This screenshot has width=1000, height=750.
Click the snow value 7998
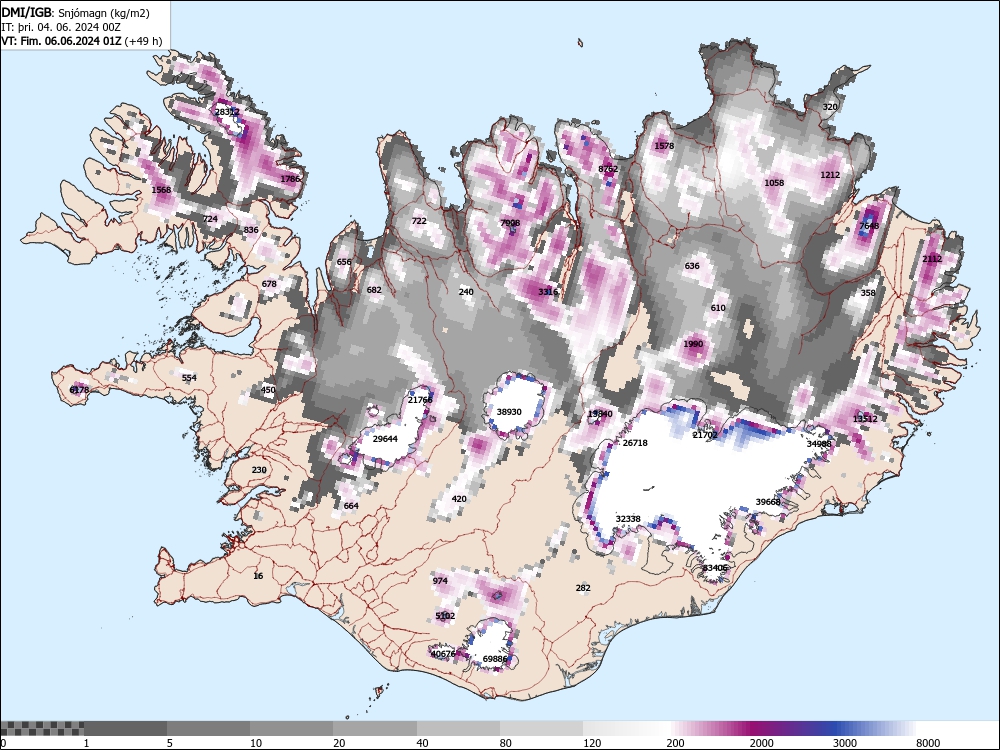(510, 223)
